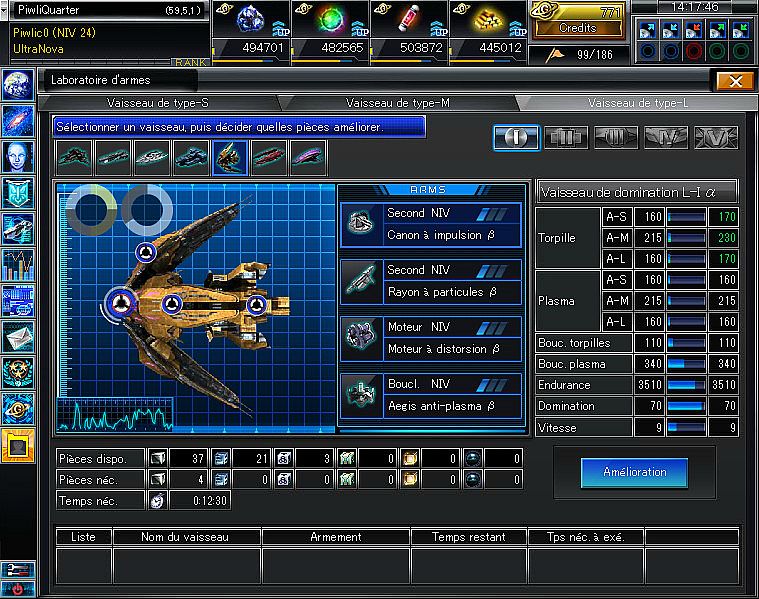Open the statistics graph sidebar icon
759x599 pixels.
(x=17, y=265)
